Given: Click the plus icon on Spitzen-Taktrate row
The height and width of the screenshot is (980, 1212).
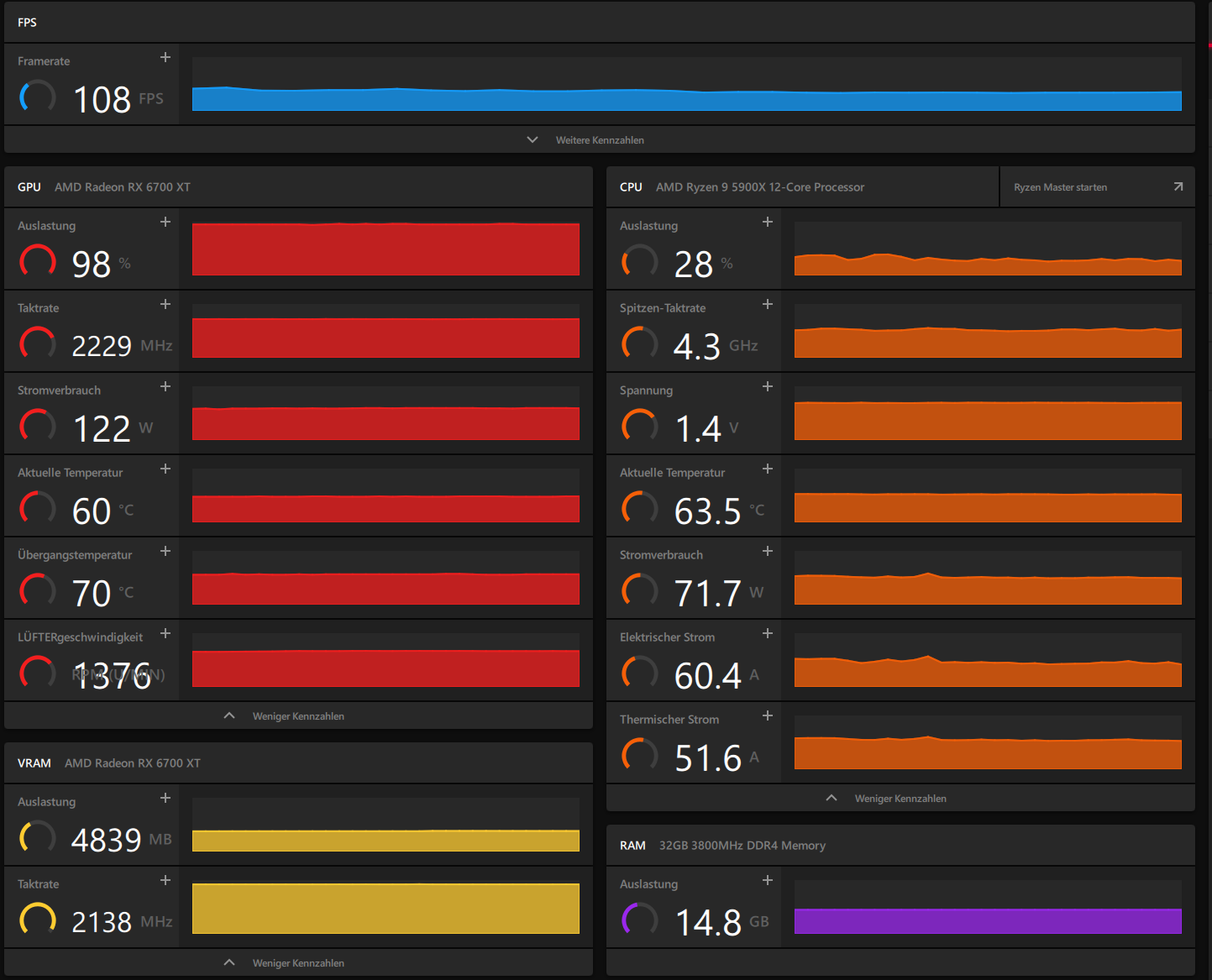Looking at the screenshot, I should [x=768, y=304].
